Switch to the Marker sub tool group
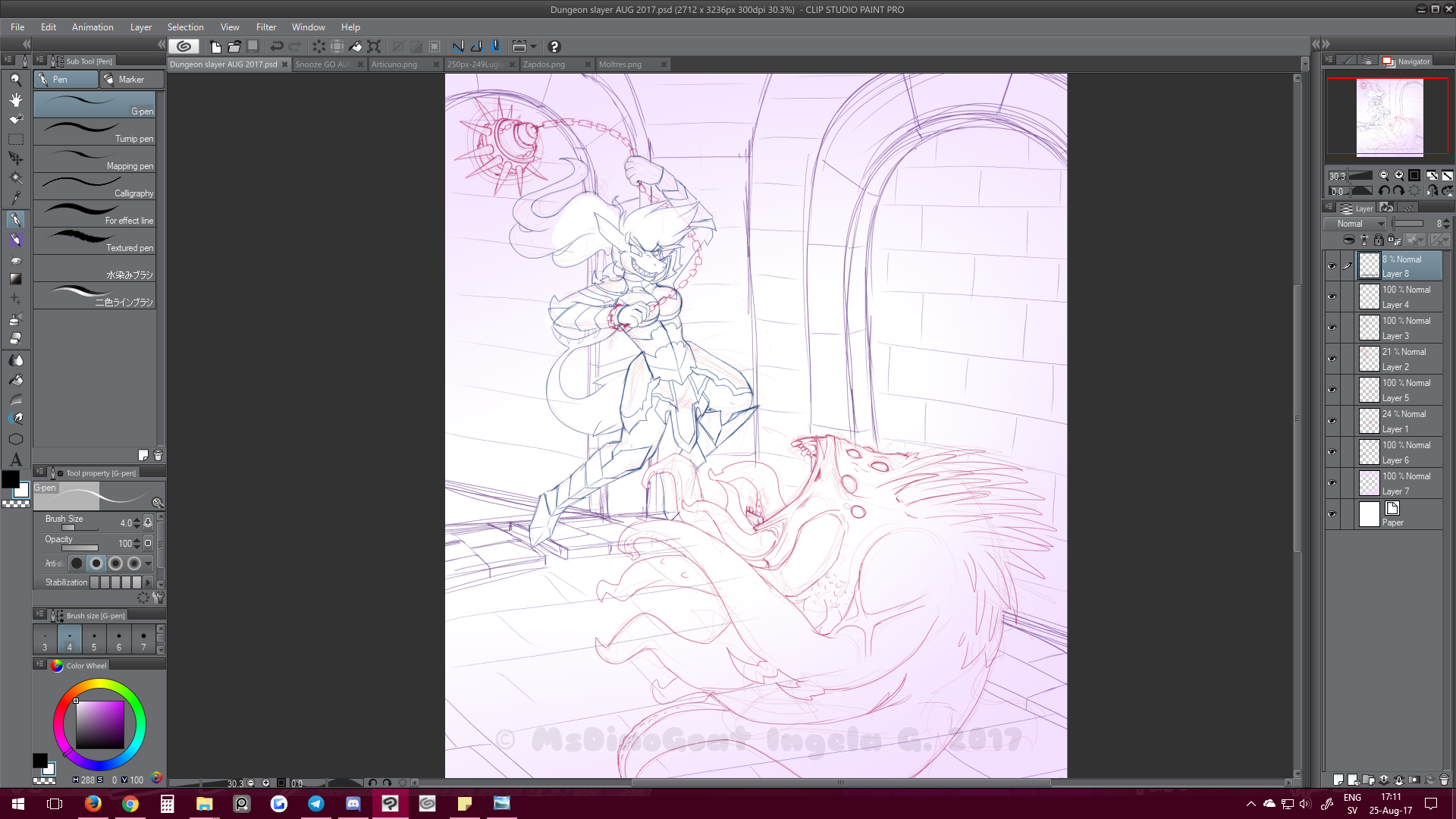The width and height of the screenshot is (1456, 819). point(131,80)
